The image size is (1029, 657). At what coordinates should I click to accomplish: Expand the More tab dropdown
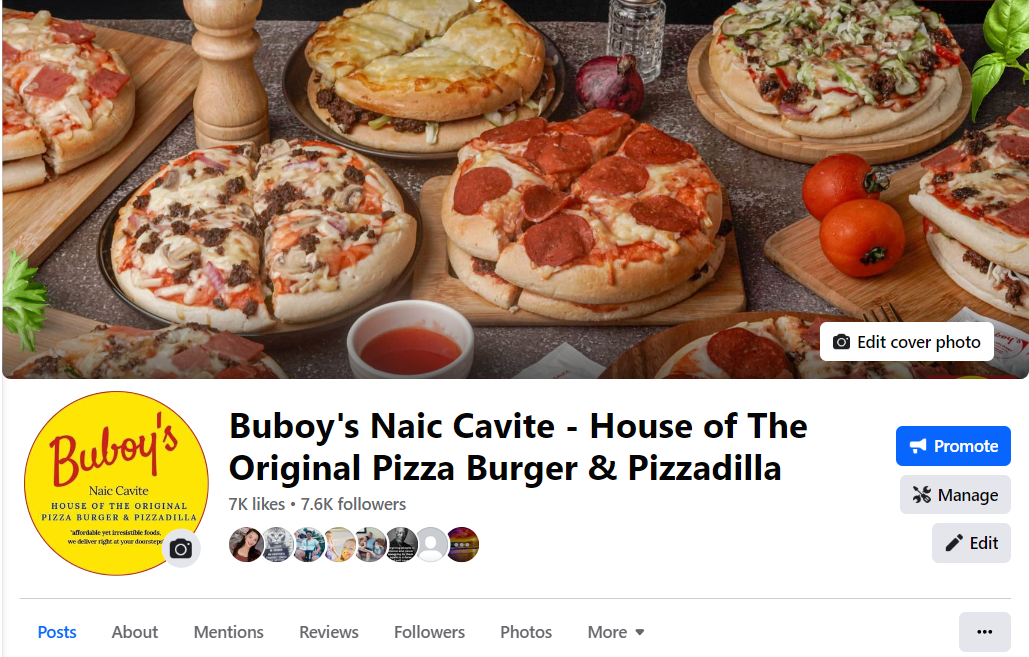(x=616, y=632)
